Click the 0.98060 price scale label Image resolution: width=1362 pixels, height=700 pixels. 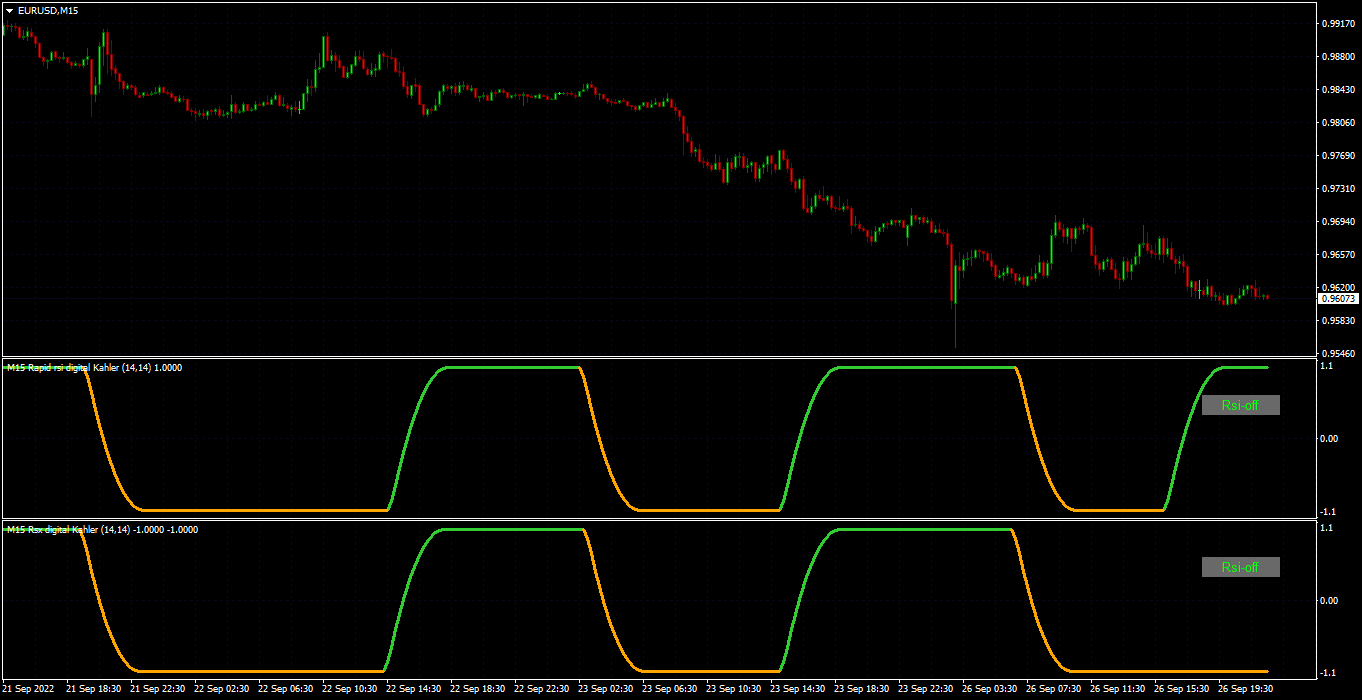click(x=1339, y=122)
